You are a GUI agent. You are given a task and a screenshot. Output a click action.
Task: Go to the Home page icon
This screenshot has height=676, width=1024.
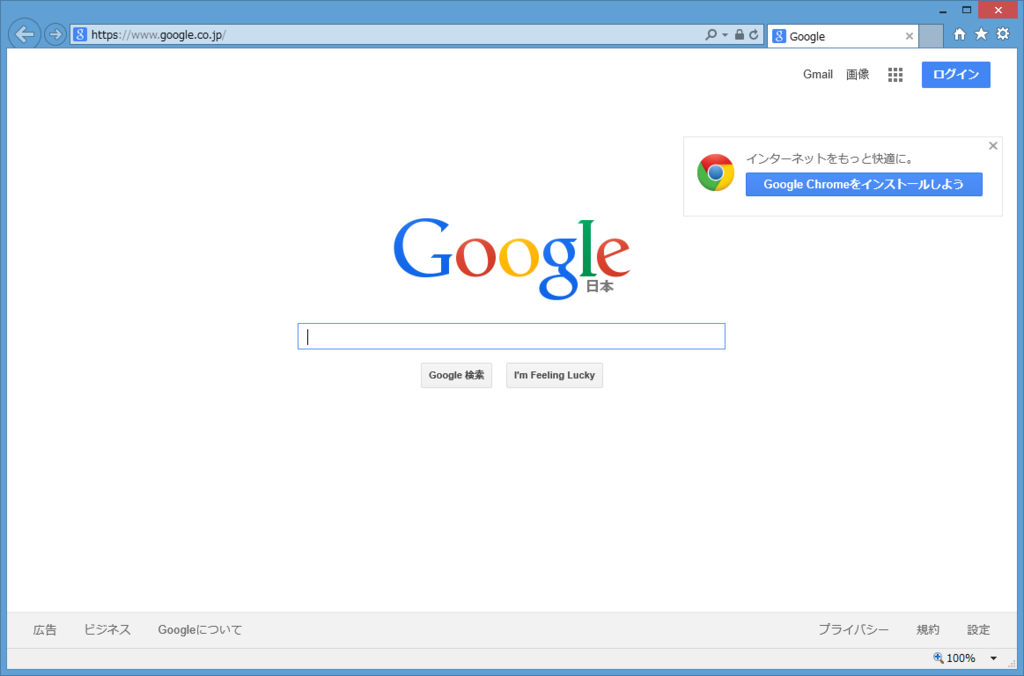[959, 34]
